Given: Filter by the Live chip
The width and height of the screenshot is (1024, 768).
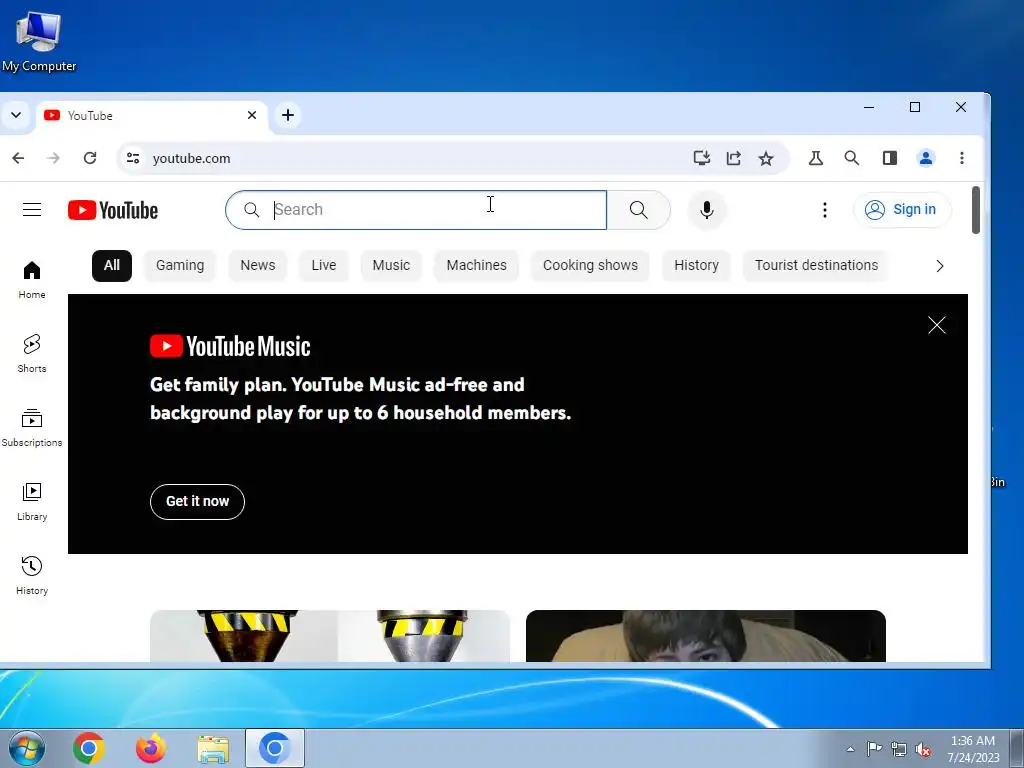Looking at the screenshot, I should [x=324, y=265].
